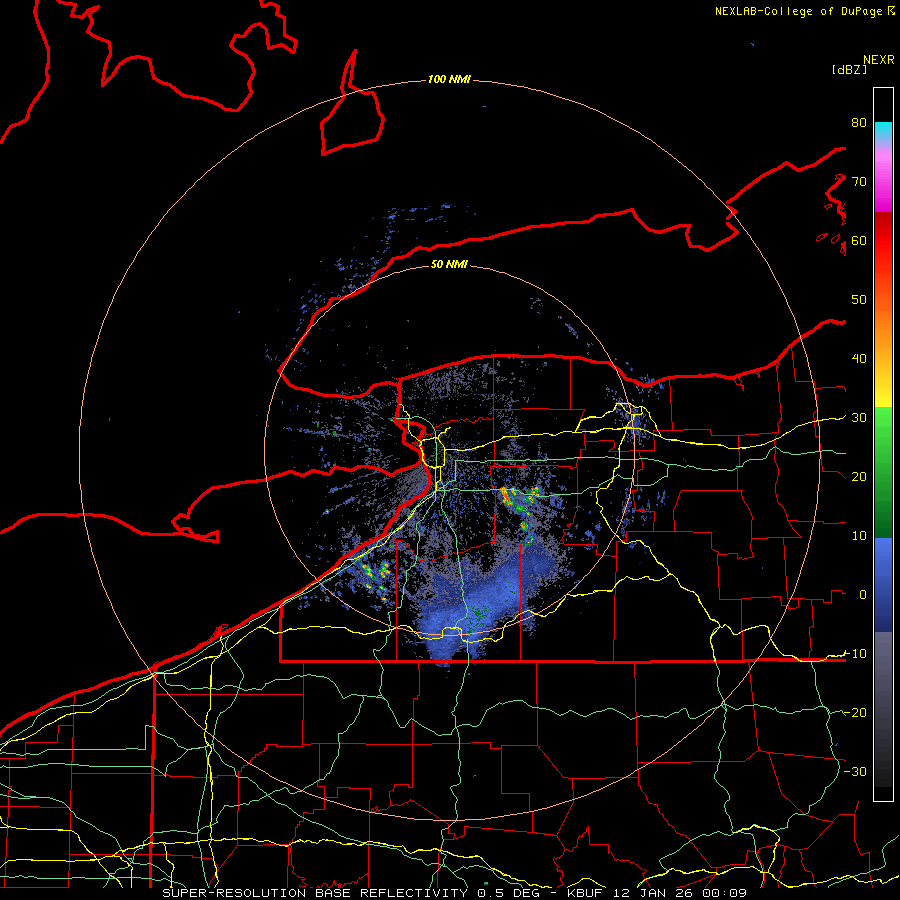Image resolution: width=900 pixels, height=900 pixels.
Task: Click the 0 dBZ scale value
Action: tap(863, 595)
